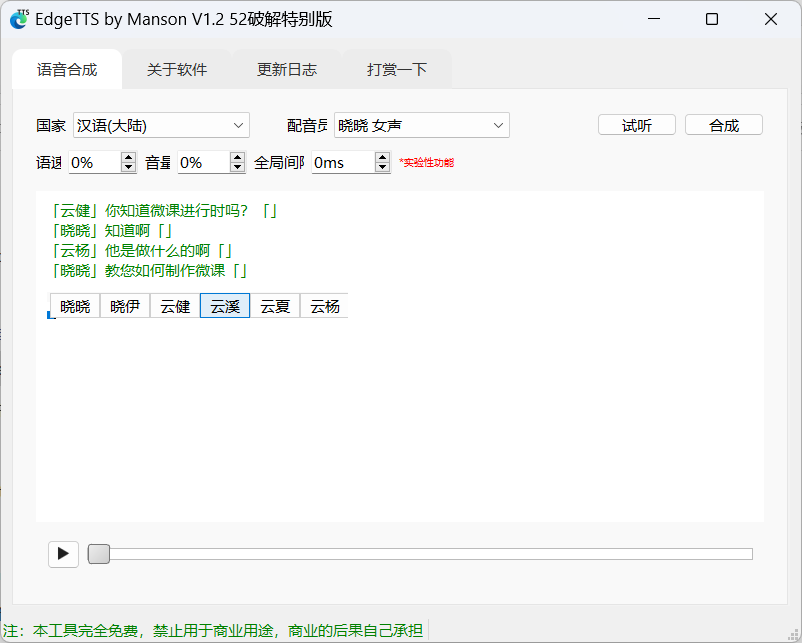Insert the 晓晓 voice tag
This screenshot has height=643, width=802.
tap(75, 306)
